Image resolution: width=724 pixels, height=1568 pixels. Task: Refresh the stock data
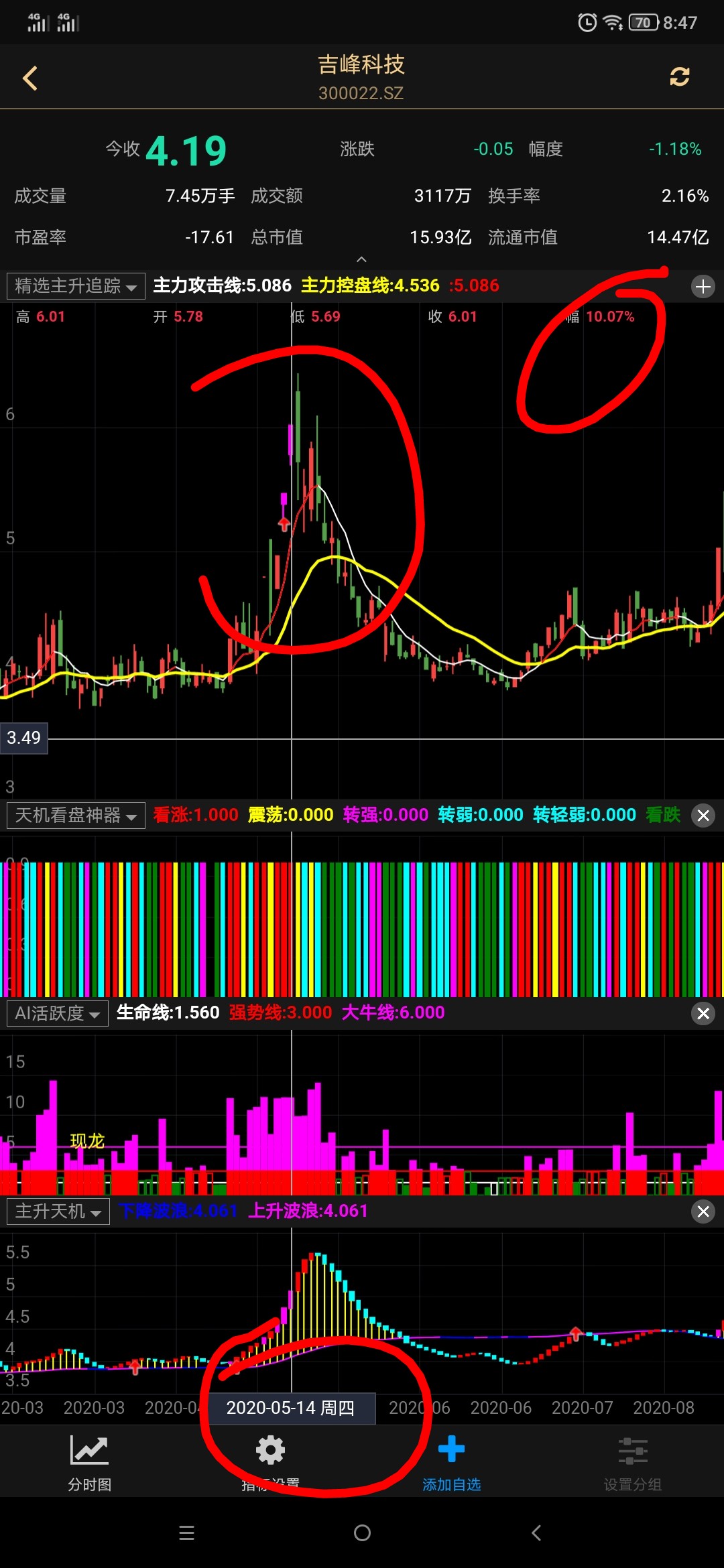(679, 77)
